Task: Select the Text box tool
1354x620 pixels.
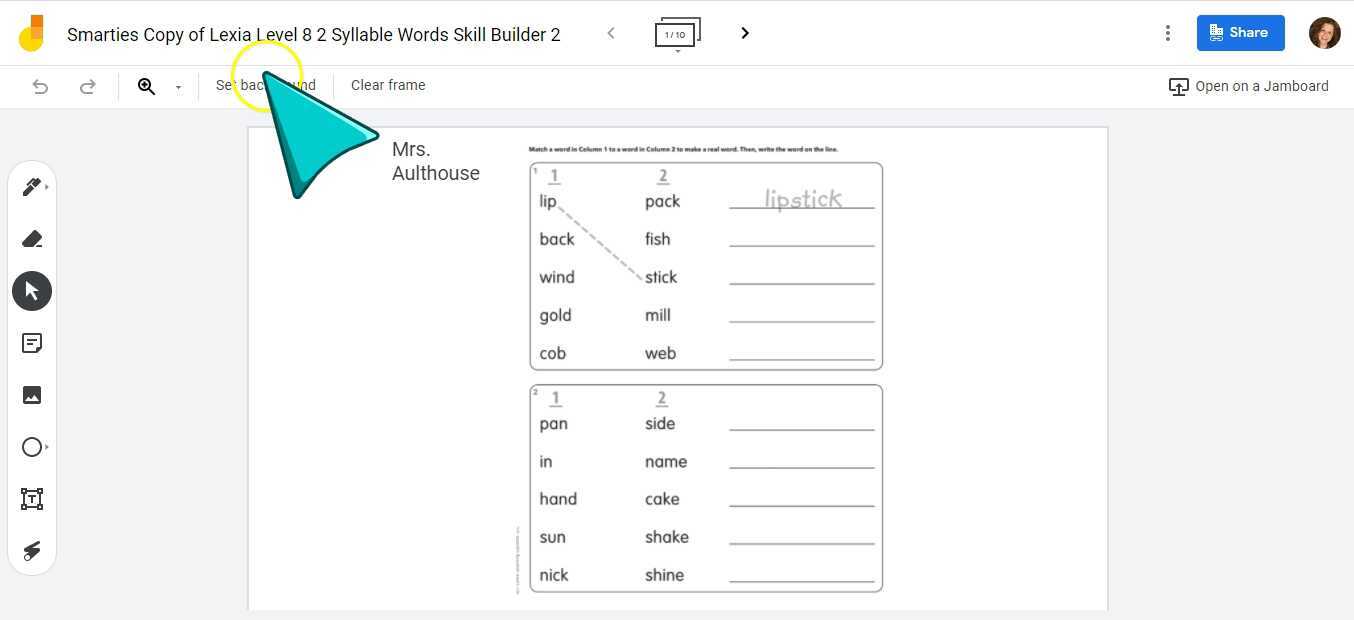Action: 32,498
